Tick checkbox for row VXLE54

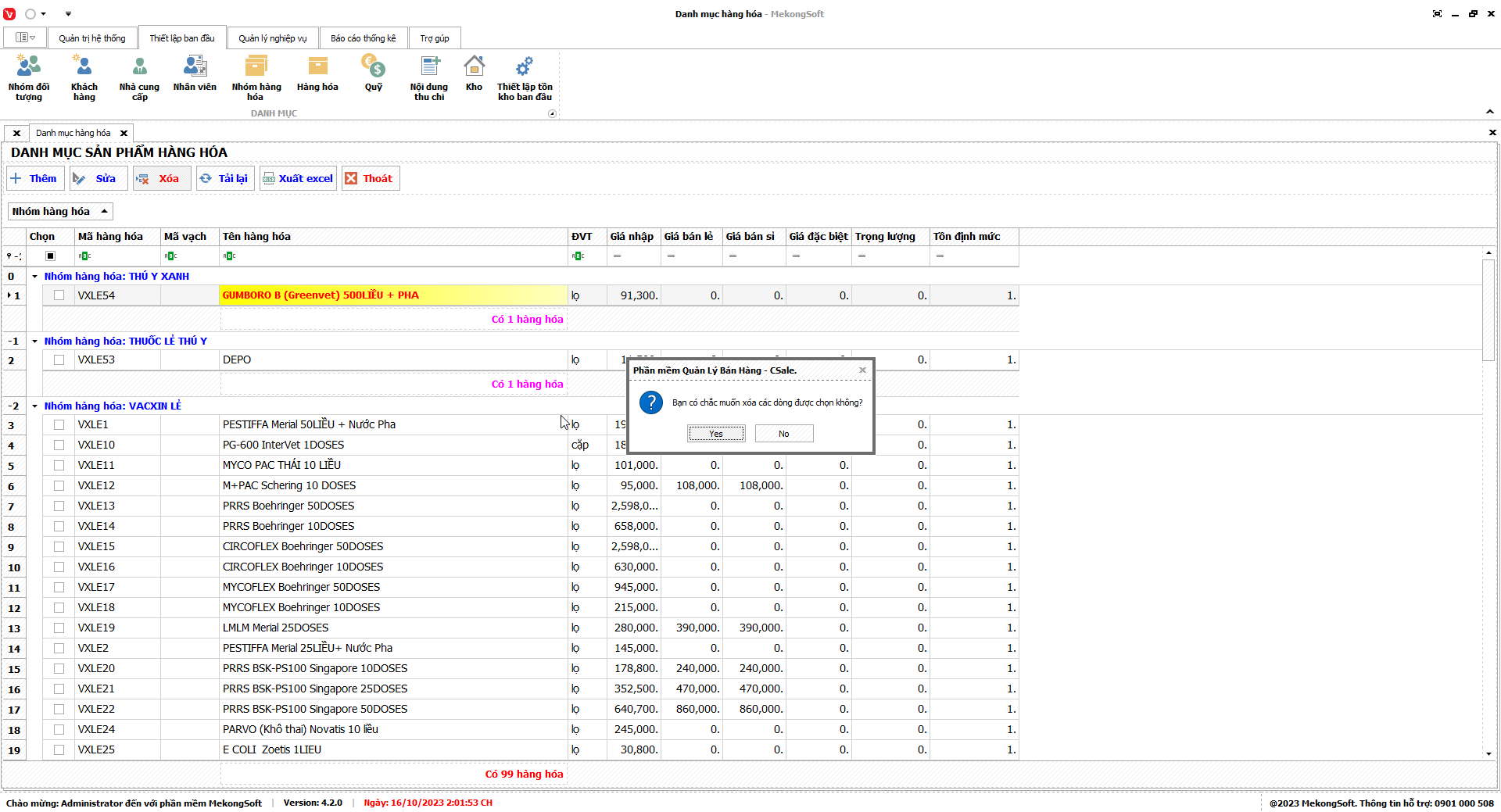(x=59, y=295)
